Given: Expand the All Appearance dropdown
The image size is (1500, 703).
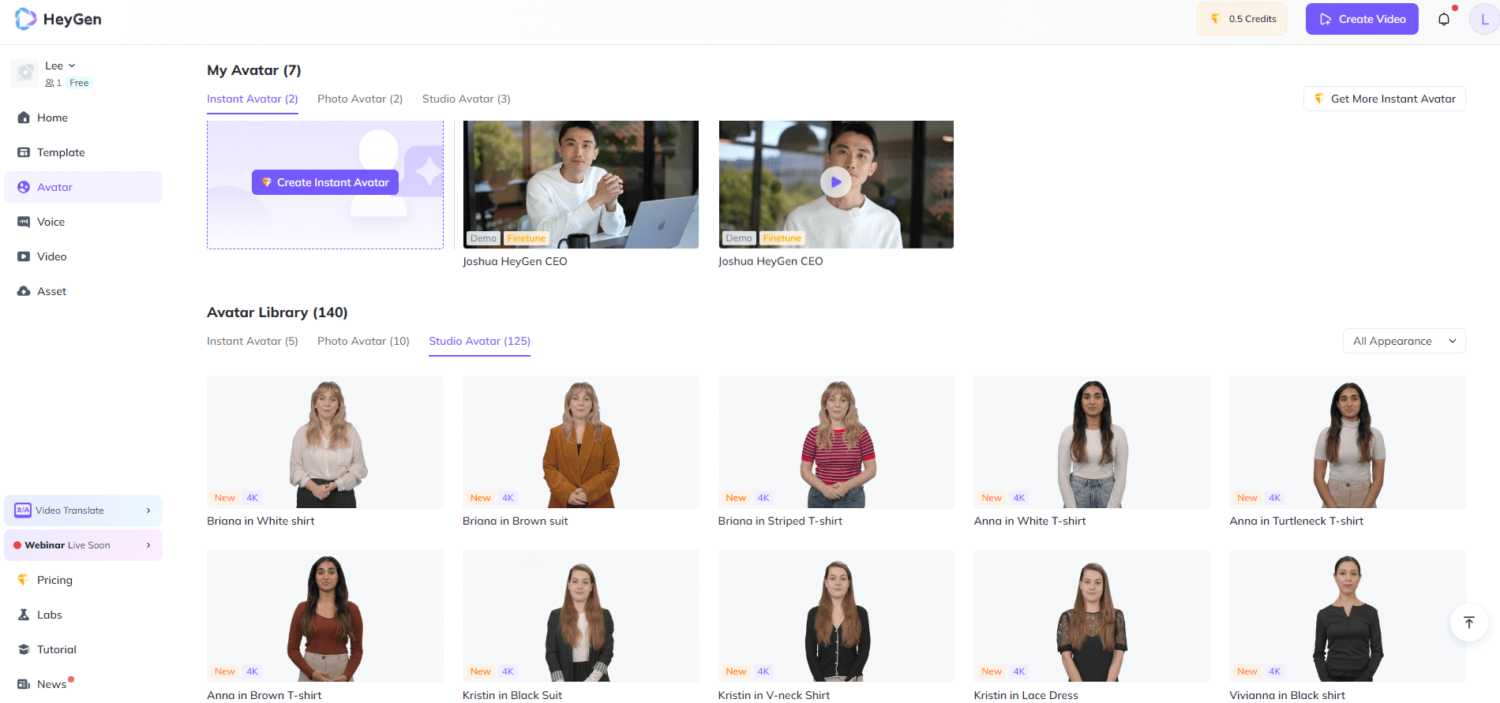Looking at the screenshot, I should tap(1403, 341).
